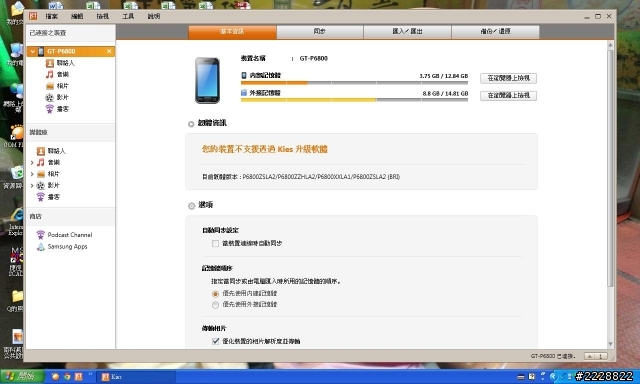Open the 編輯 (Edit) menu

click(77, 16)
